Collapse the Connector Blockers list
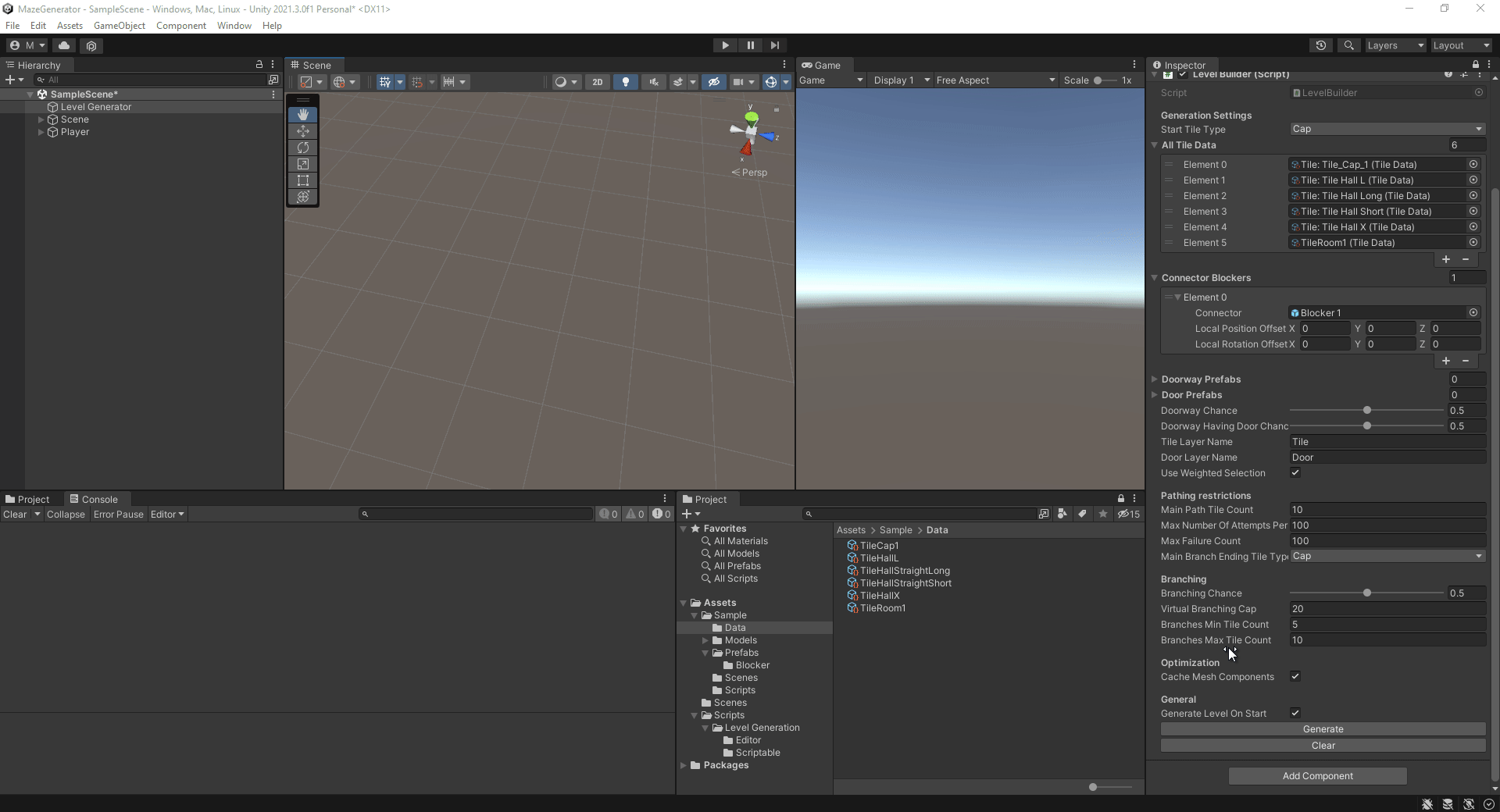1500x812 pixels. (x=1155, y=278)
